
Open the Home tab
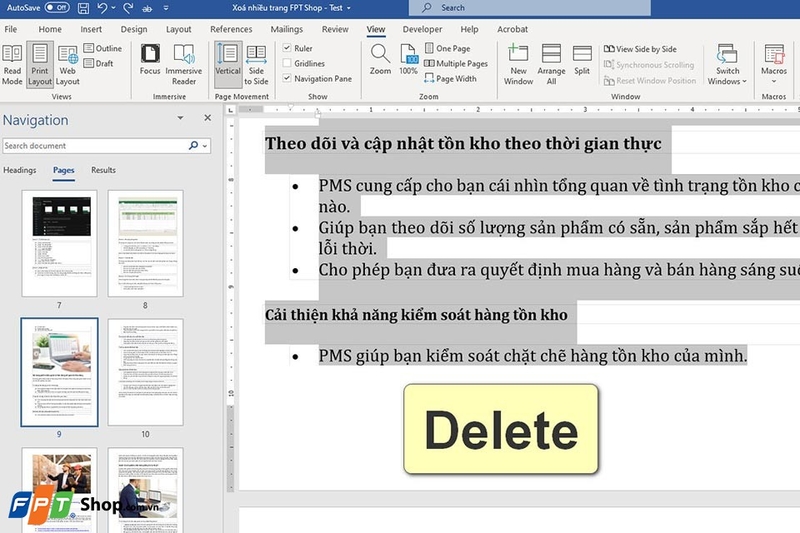tap(50, 29)
